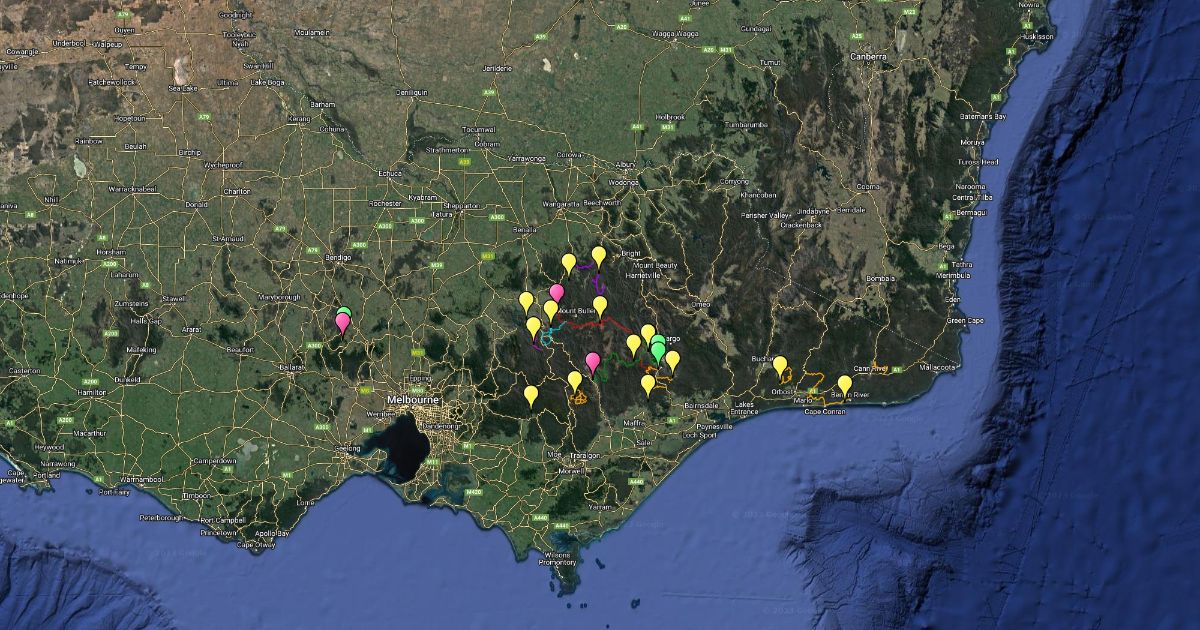Image resolution: width=1200 pixels, height=630 pixels.
Task: Click the Mount Buller label
Action: coord(575,311)
